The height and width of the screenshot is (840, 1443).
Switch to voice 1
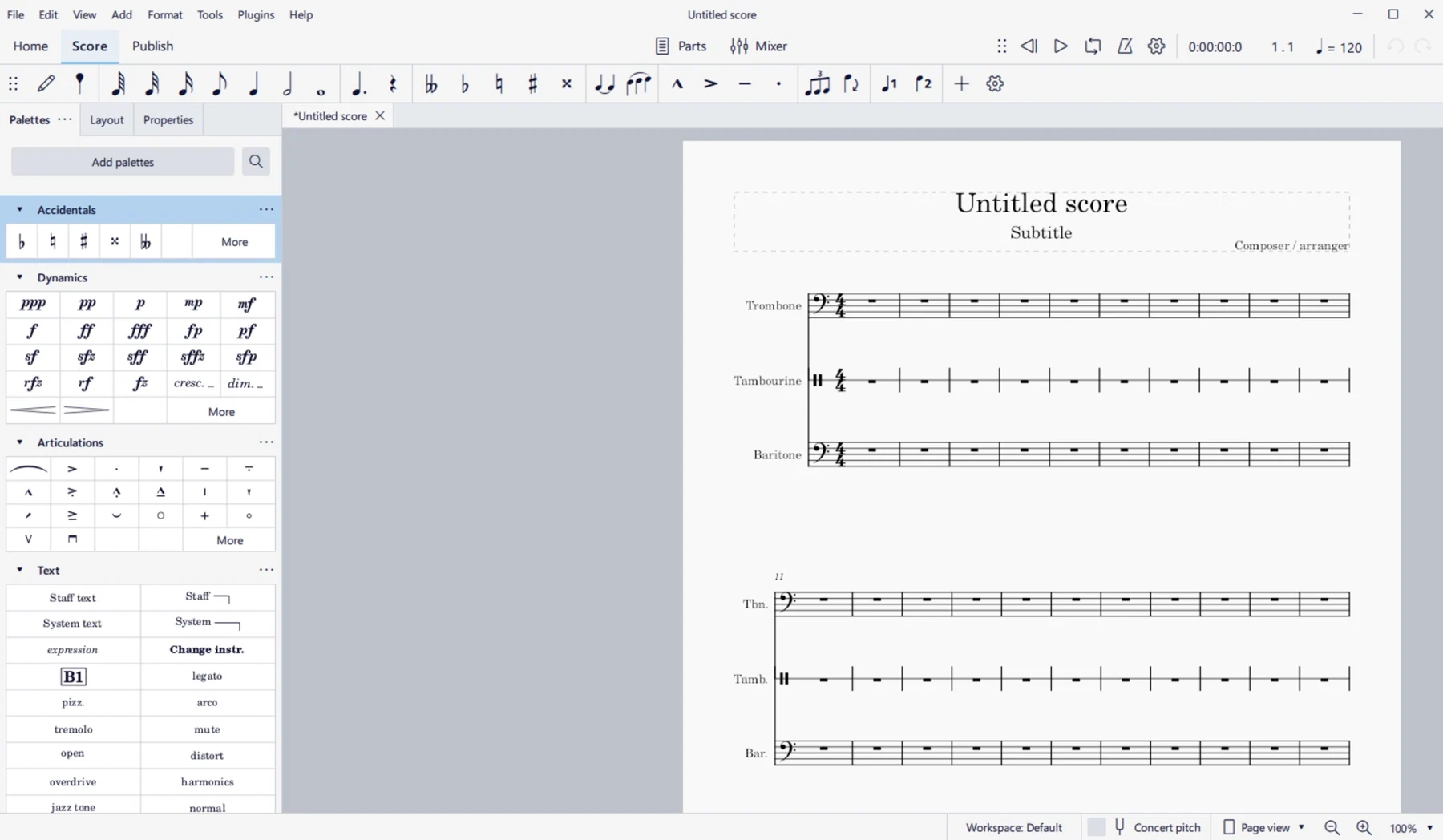click(889, 83)
